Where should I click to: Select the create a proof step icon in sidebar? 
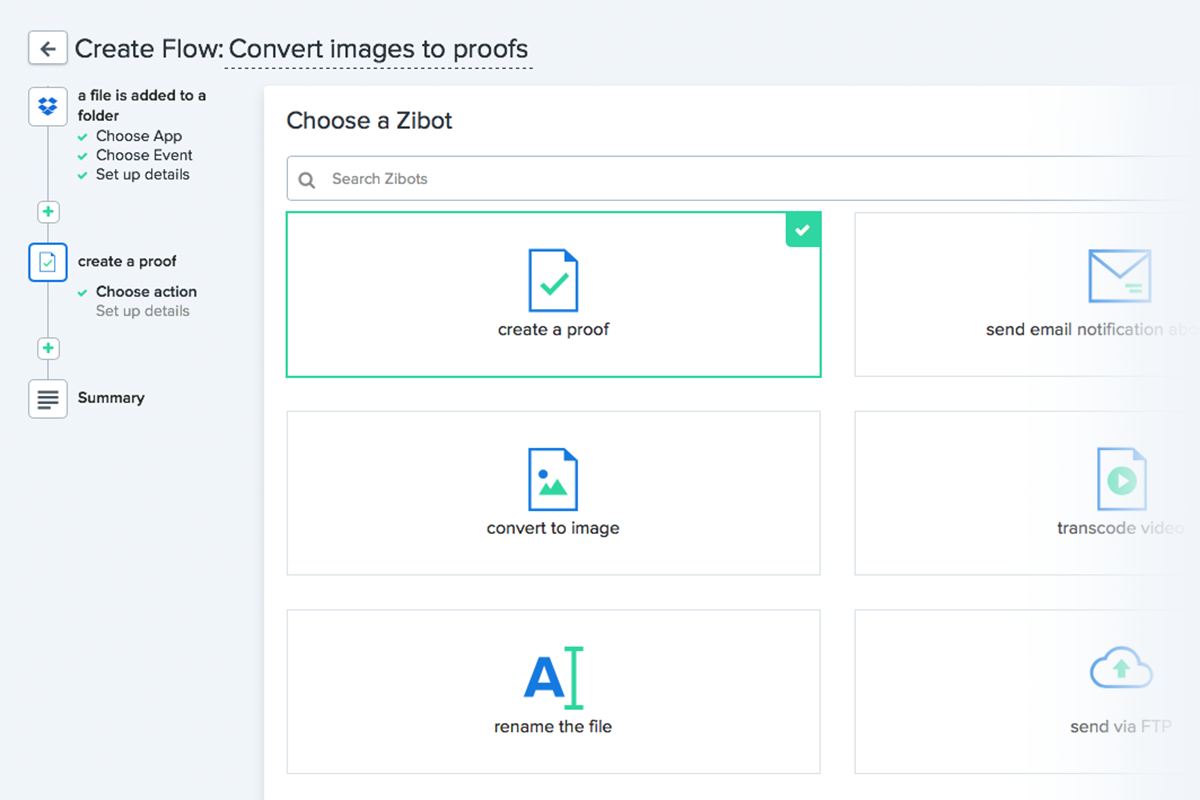click(47, 262)
